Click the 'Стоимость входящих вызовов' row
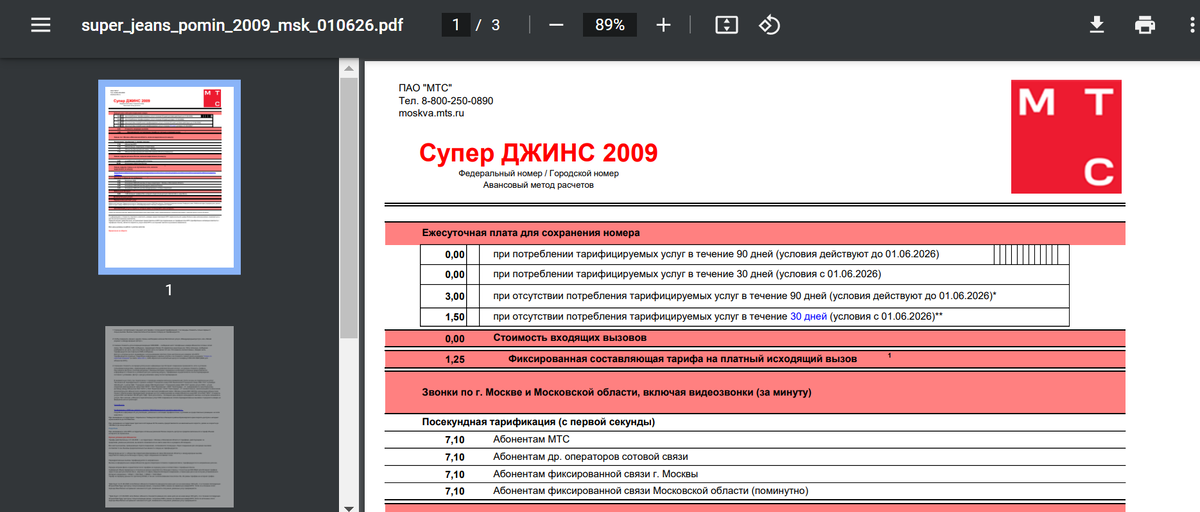 pos(755,338)
